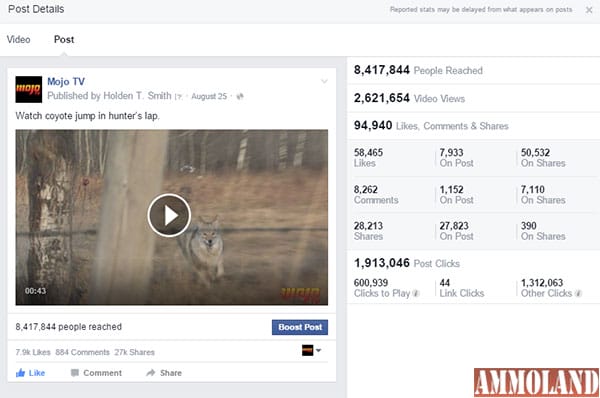The image size is (600, 398).
Task: Click the 1,913,046 Post Clicks stat
Action: click(x=406, y=263)
